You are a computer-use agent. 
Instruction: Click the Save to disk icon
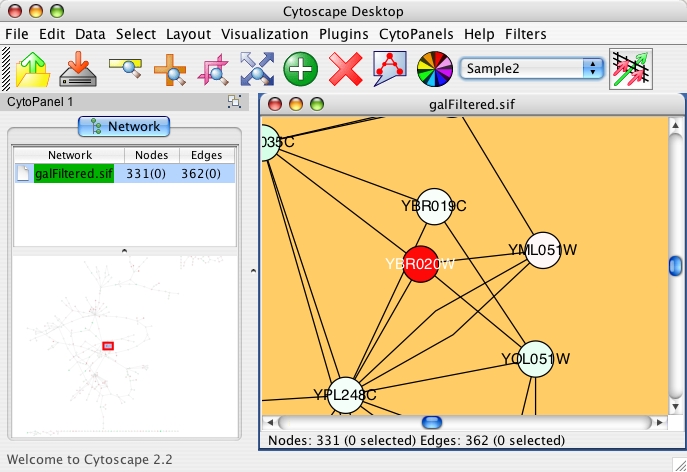point(77,69)
